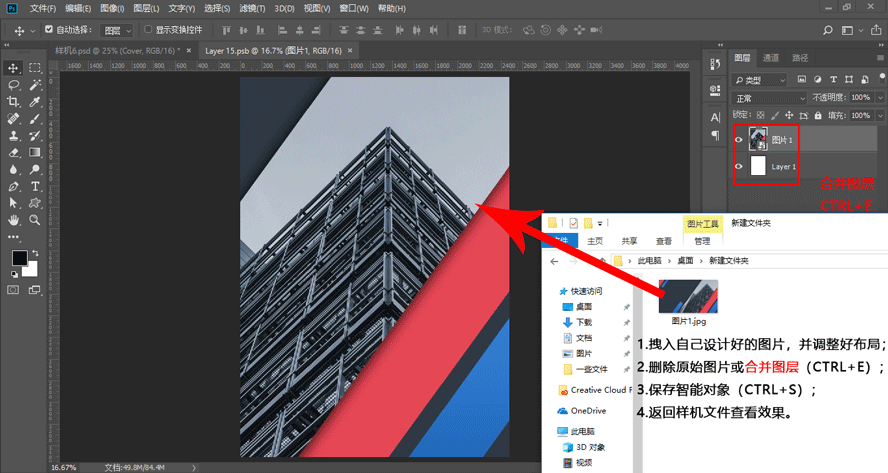Enable the 显示变换控件 checkbox

(149, 29)
